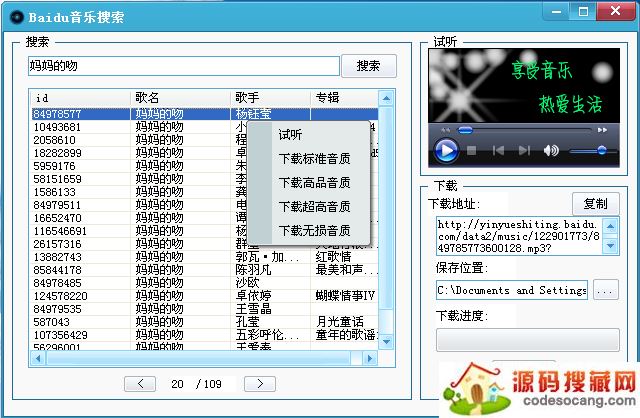Focus the search box containing 妈妈的吻
Screen dimensions: 640x418
[x=184, y=66]
